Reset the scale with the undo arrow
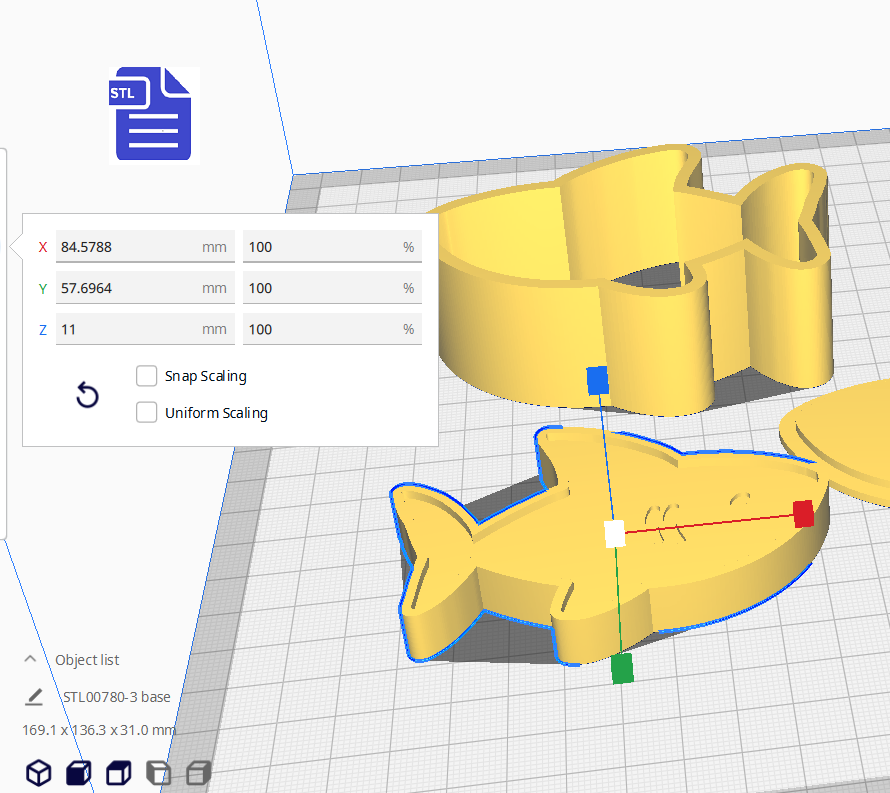This screenshot has width=890, height=793. [88, 395]
